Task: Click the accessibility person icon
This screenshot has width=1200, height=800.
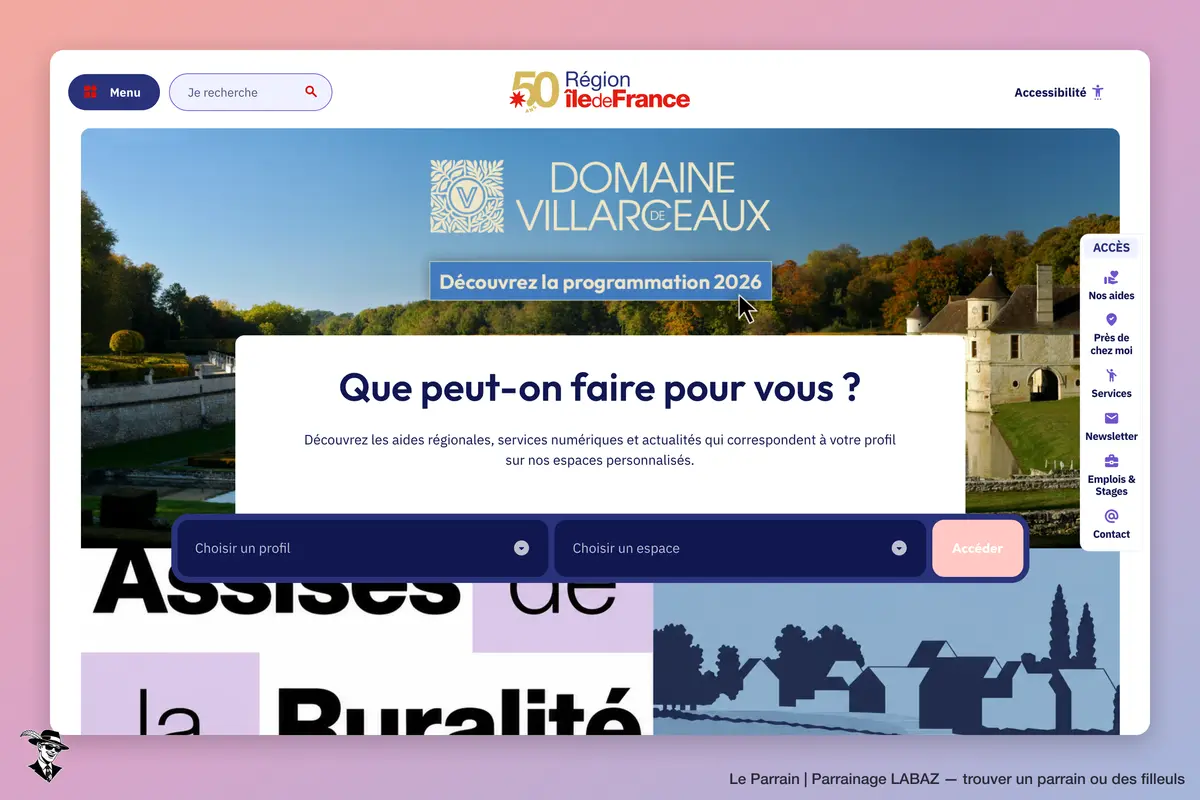Action: 1098,92
